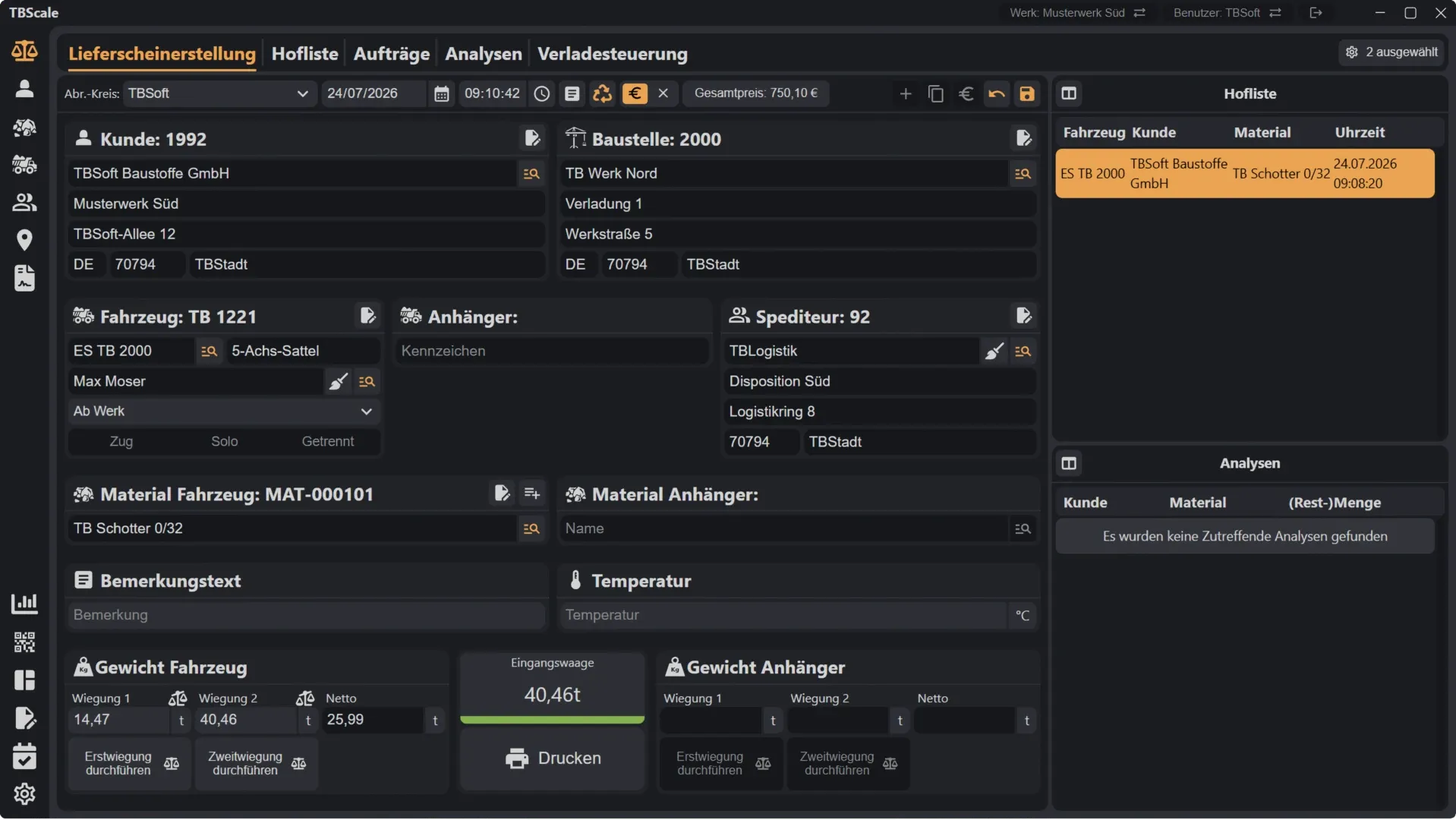Clear driver Max Moser with broom icon
Screen dimensions: 1456x820
click(339, 382)
